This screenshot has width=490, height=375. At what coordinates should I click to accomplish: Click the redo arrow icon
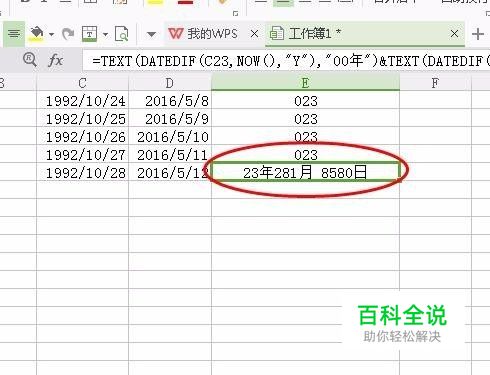[68, 34]
